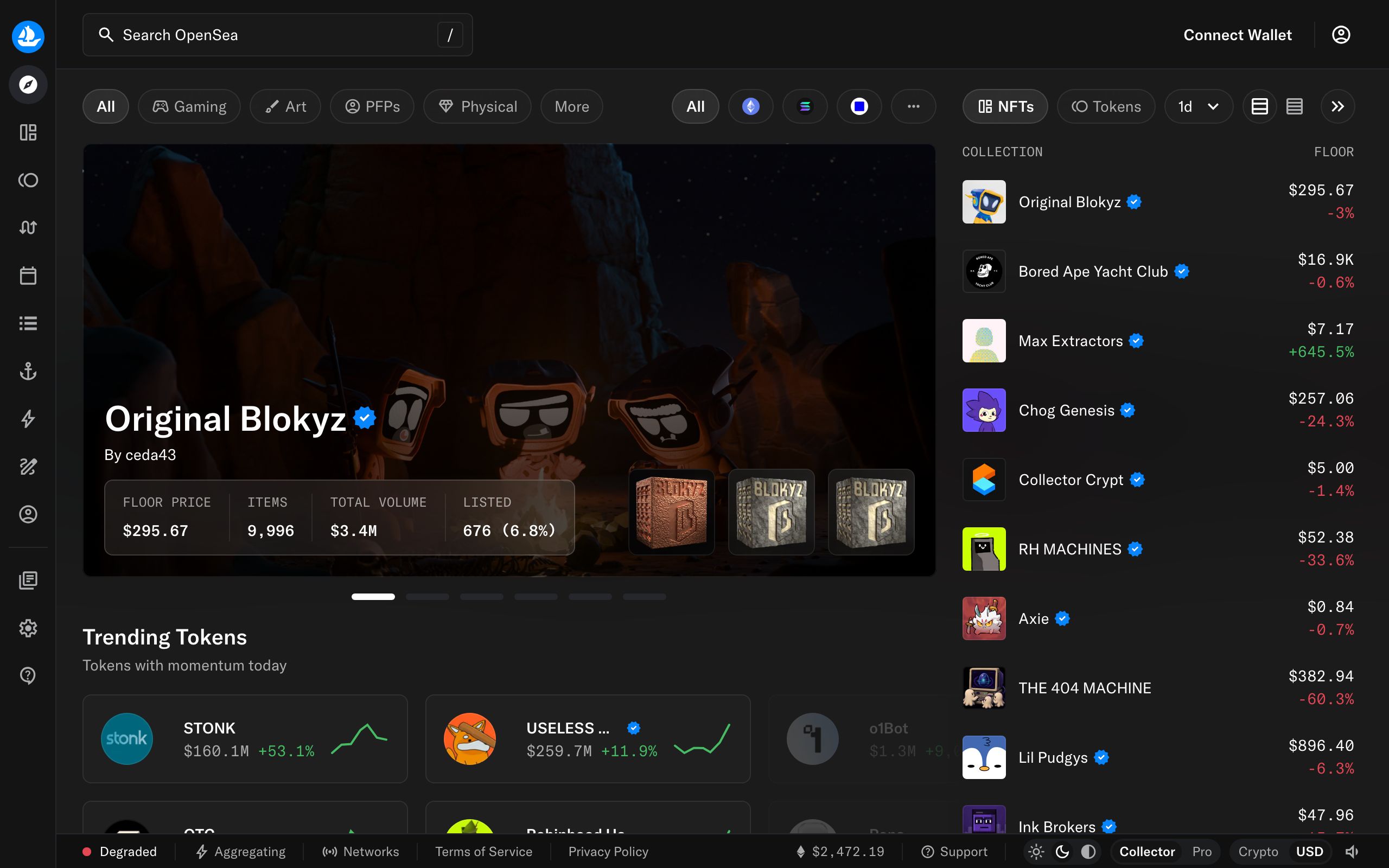Image resolution: width=1389 pixels, height=868 pixels.
Task: Go to second carousel slide indicator
Action: pyautogui.click(x=427, y=596)
